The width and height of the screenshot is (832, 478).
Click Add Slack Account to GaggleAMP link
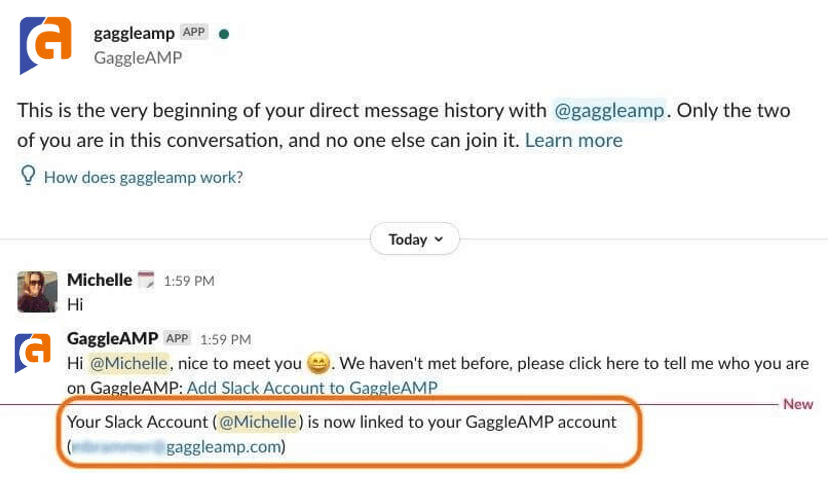(312, 388)
